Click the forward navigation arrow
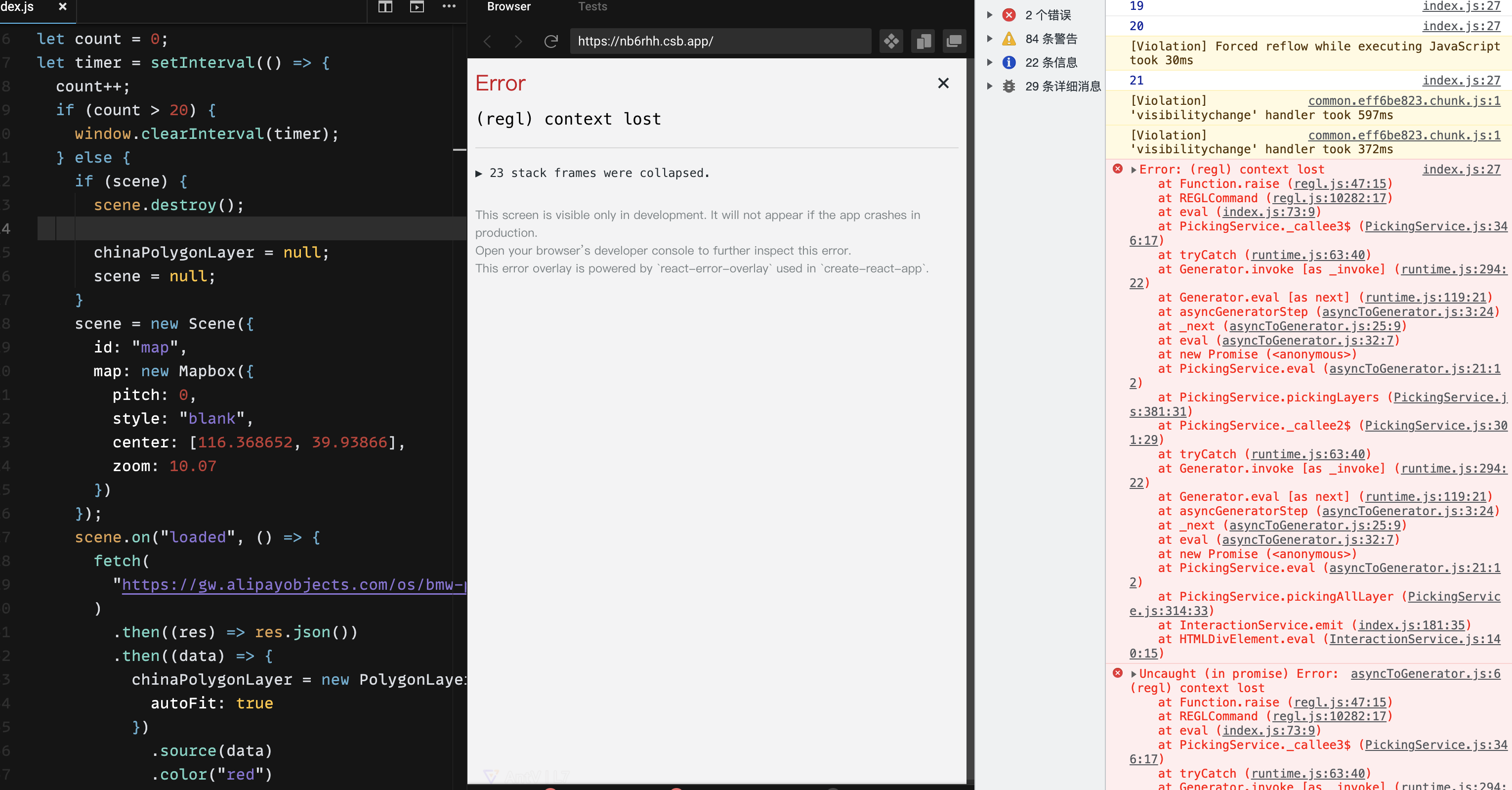Screen dimensions: 1512x790 518,41
